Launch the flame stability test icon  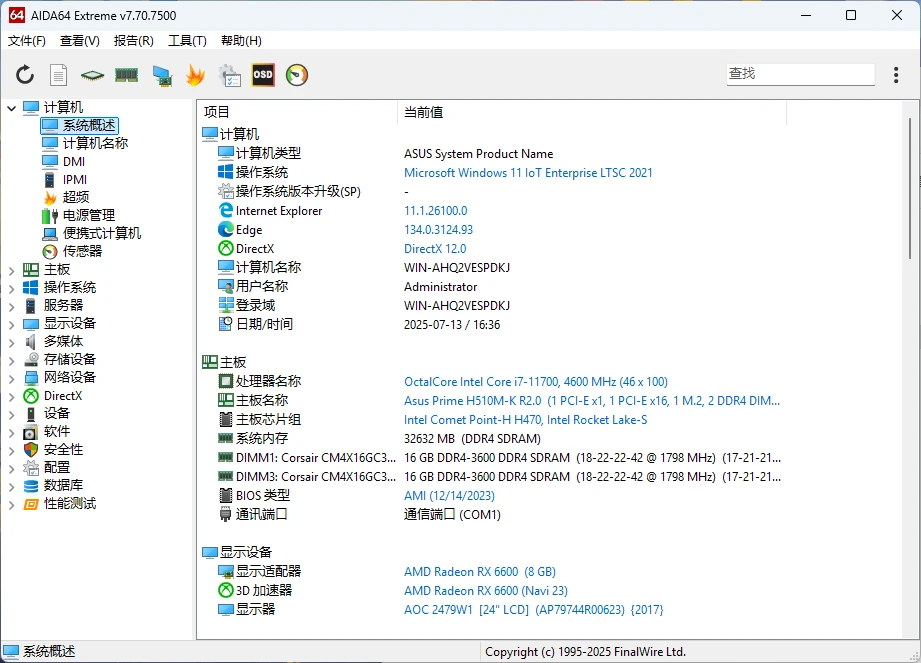point(195,75)
